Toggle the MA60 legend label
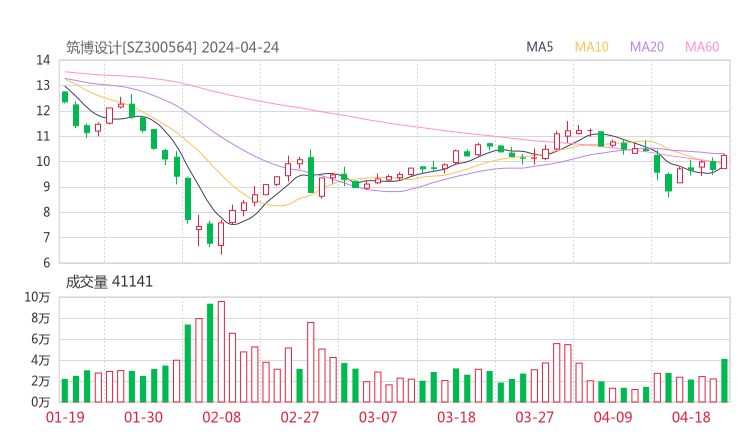This screenshot has width=740, height=440. tap(702, 47)
